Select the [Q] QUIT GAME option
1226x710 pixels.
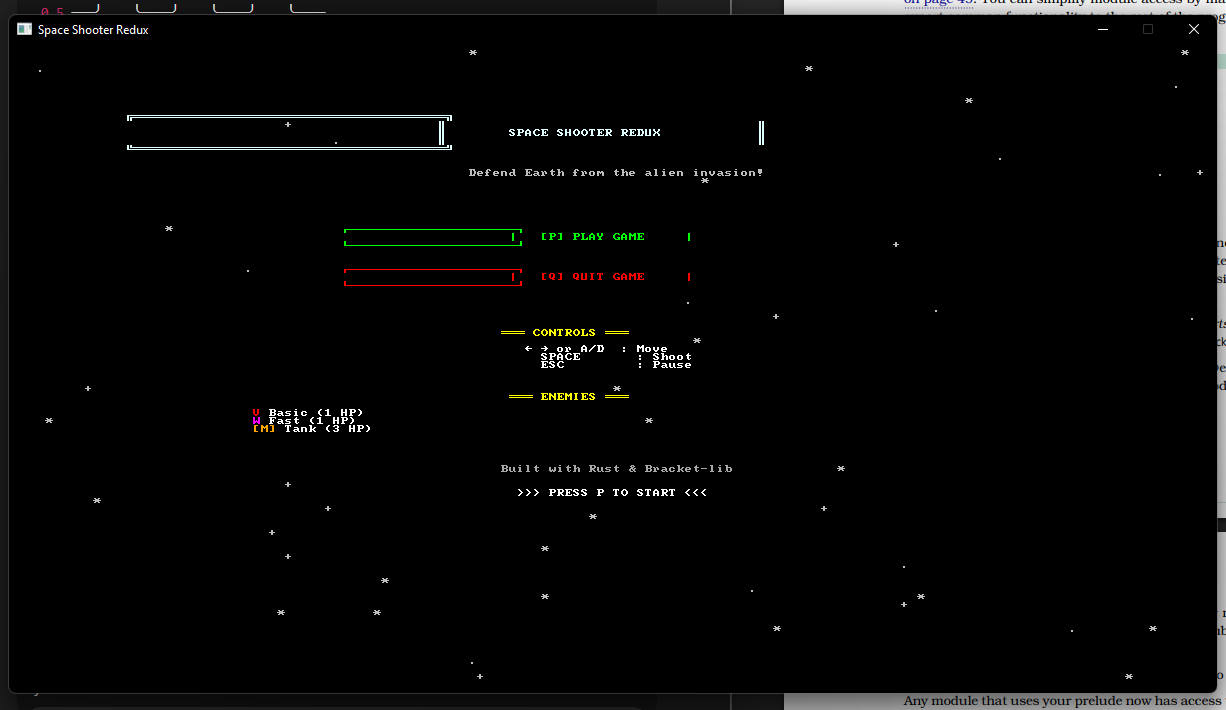point(592,276)
